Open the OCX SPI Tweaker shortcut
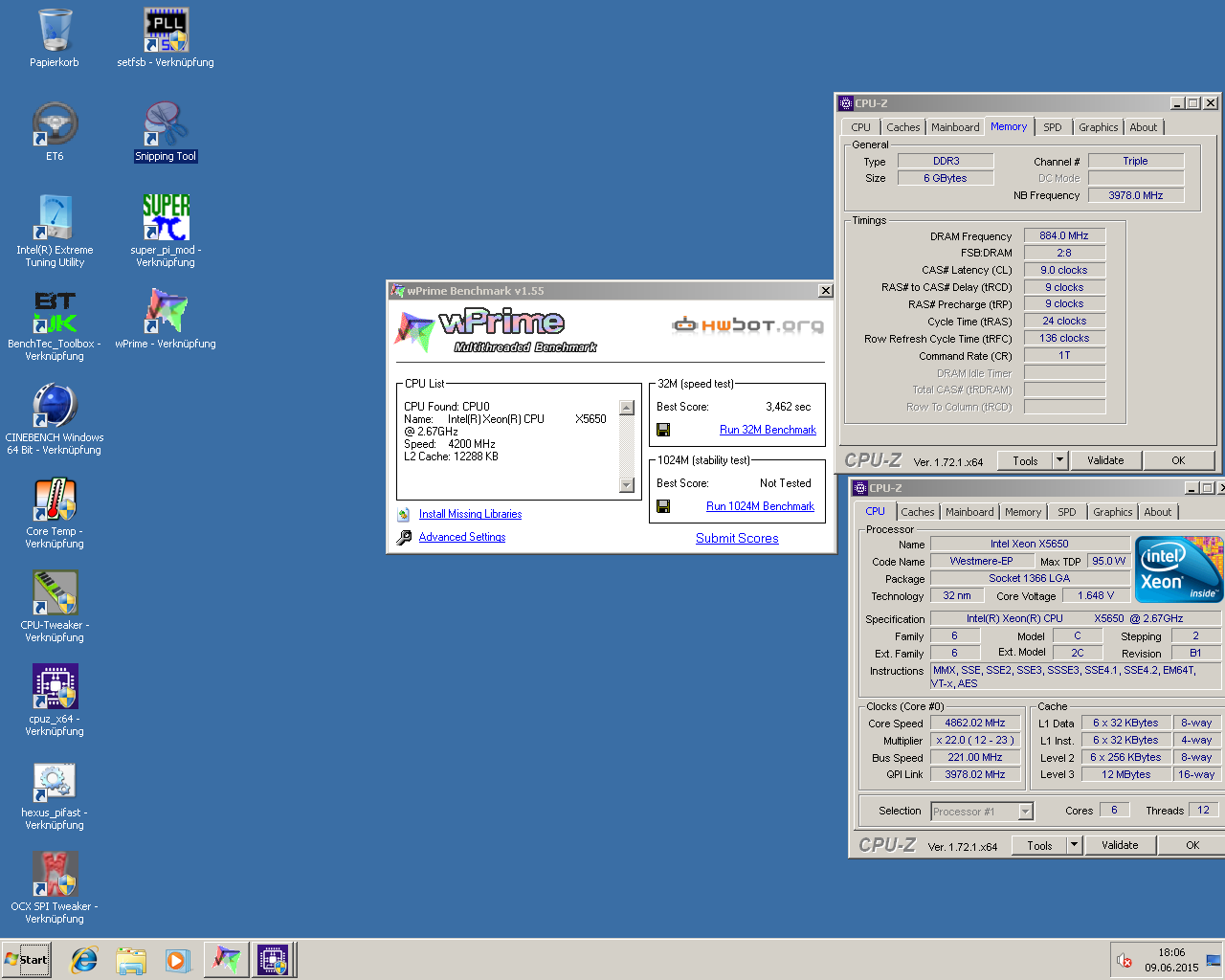The image size is (1225, 980). click(55, 874)
